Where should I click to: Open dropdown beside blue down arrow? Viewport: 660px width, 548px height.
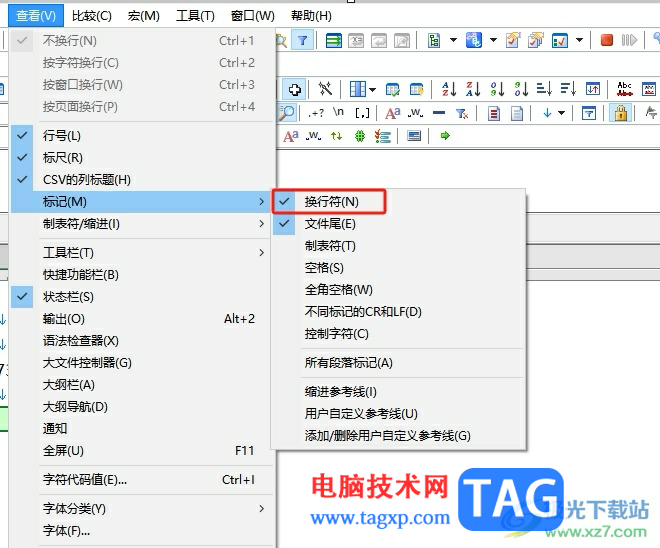coord(561,113)
